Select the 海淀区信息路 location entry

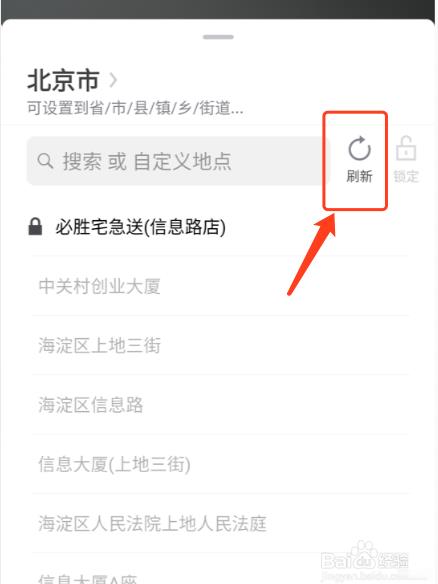[220, 404]
